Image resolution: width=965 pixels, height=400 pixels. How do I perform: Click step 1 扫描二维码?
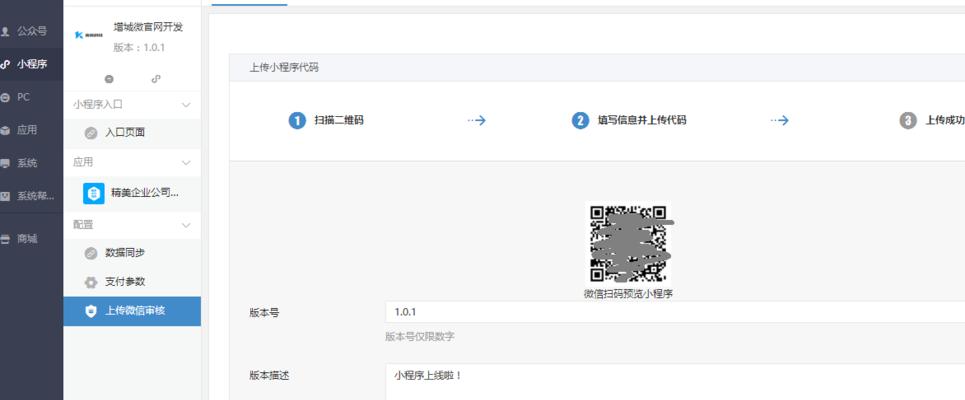(x=326, y=121)
